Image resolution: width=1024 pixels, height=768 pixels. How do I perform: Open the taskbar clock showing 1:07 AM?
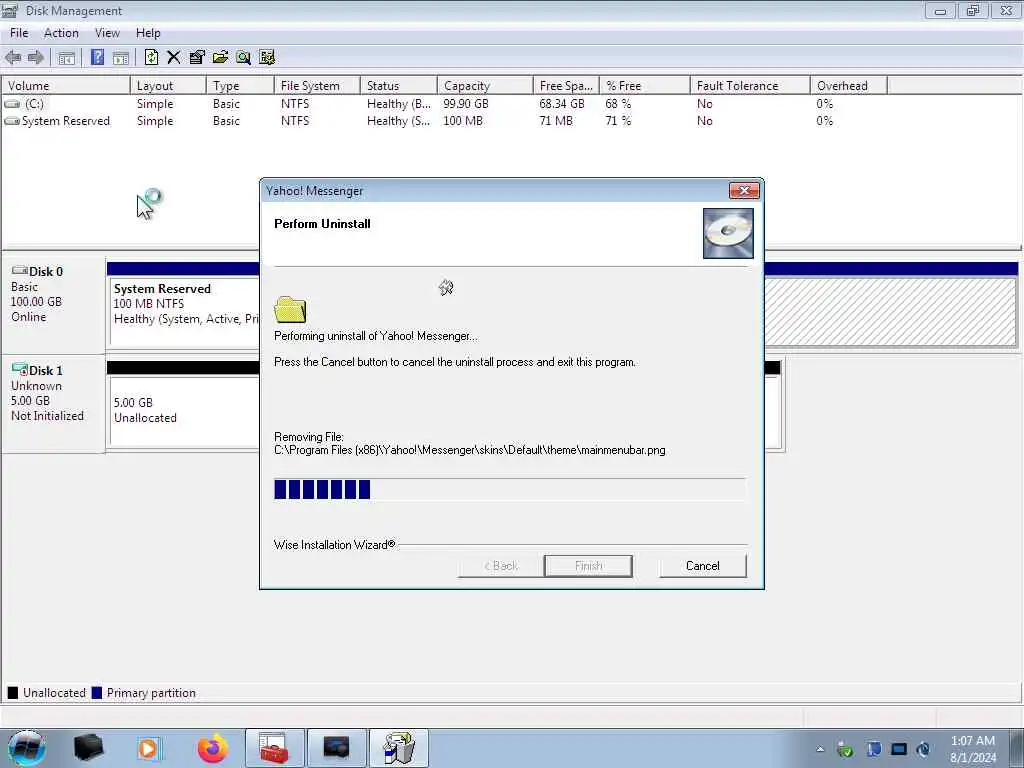pos(973,749)
